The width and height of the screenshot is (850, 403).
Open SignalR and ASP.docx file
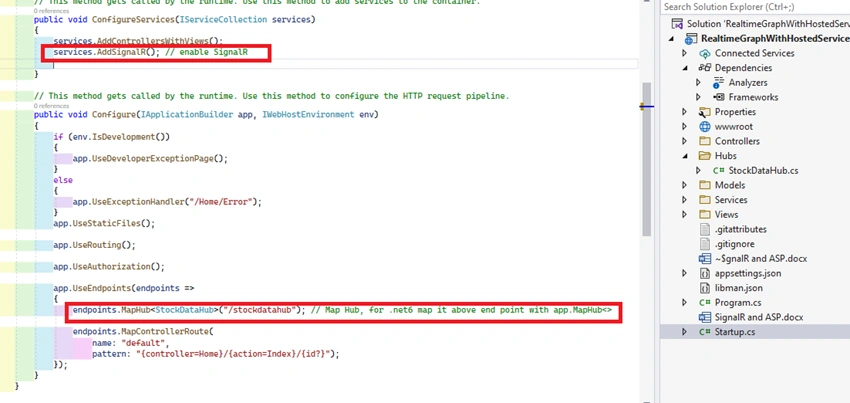[759, 317]
